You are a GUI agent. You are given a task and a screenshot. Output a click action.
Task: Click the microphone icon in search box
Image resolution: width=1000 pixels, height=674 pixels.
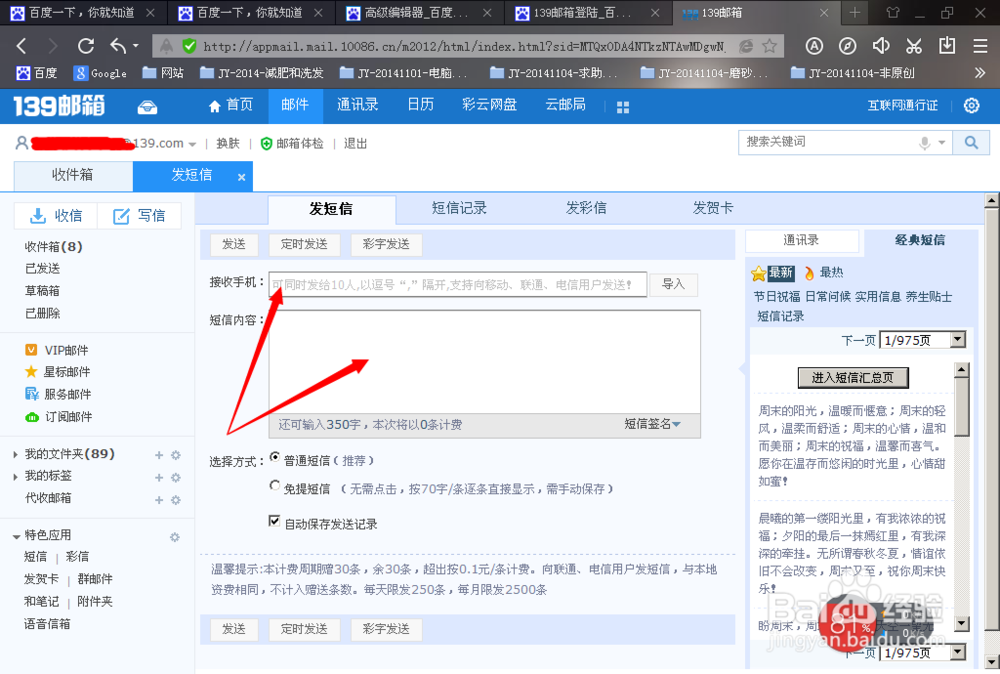pyautogui.click(x=924, y=143)
